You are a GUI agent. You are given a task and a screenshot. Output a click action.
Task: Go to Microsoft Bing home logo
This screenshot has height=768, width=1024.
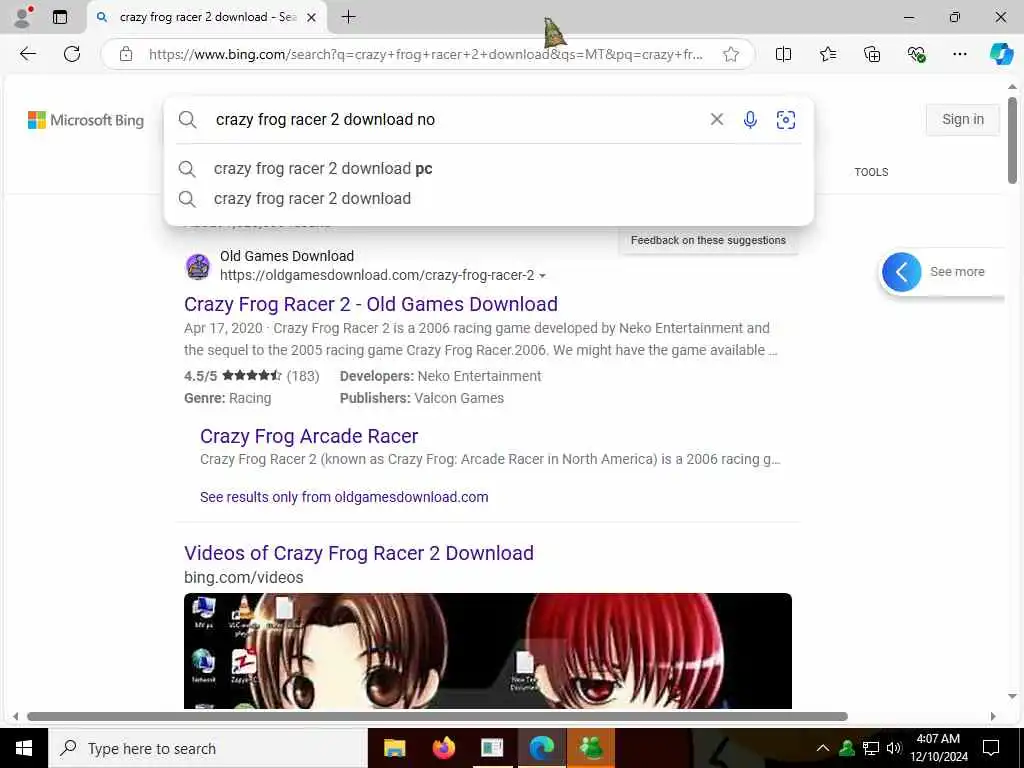click(86, 120)
